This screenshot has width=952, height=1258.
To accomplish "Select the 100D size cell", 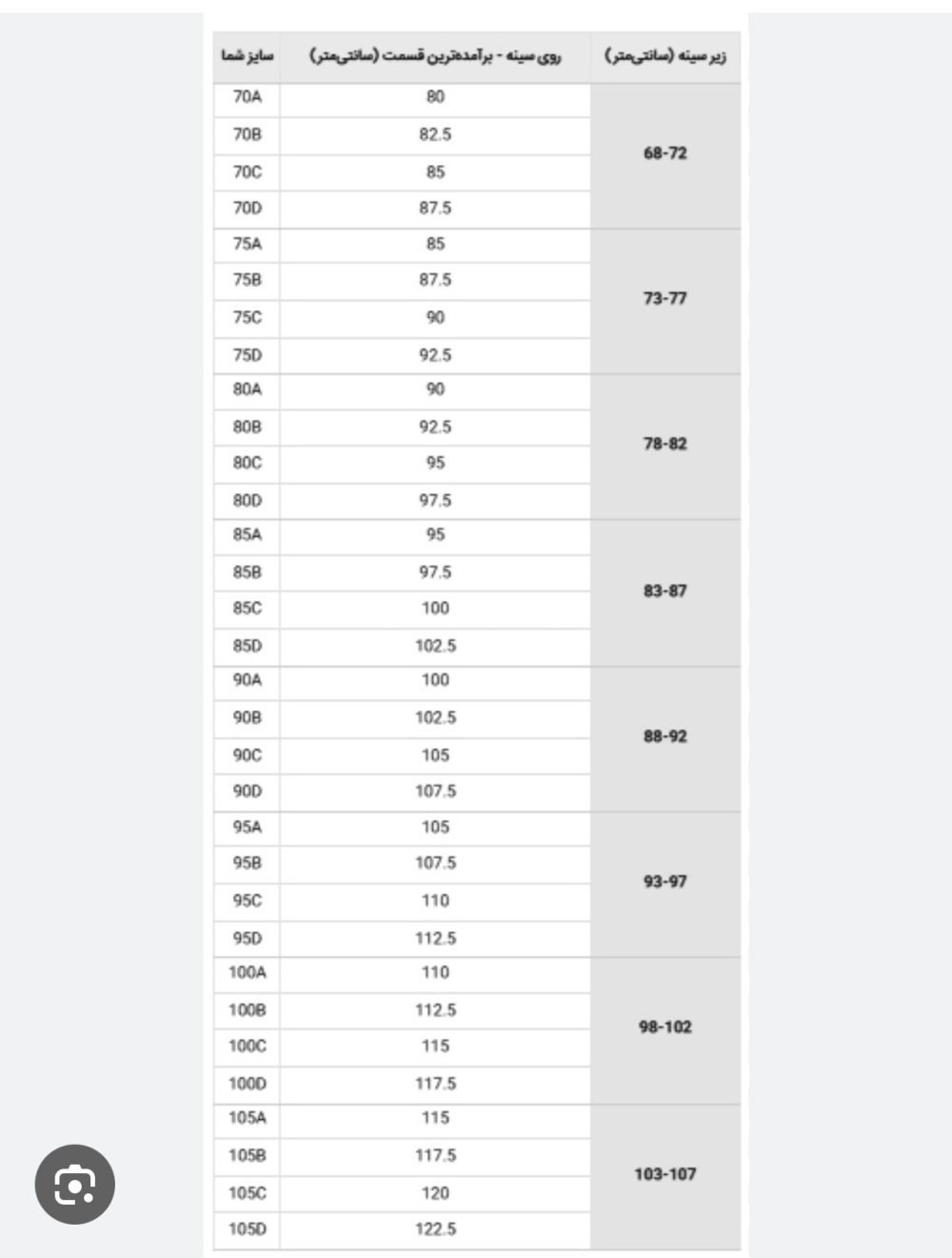I will tap(247, 1085).
